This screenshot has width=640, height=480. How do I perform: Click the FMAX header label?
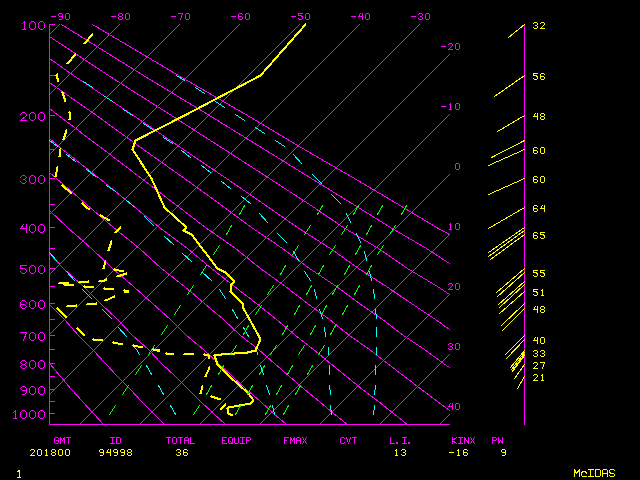coord(295,440)
